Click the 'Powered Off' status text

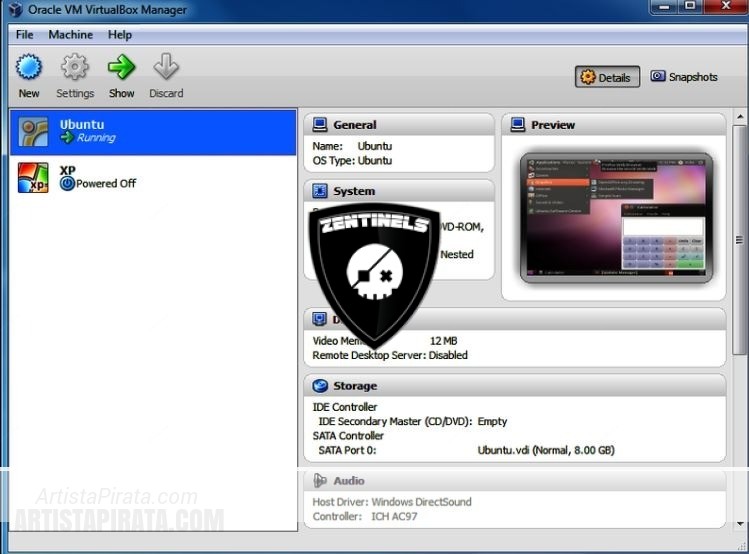[106, 183]
